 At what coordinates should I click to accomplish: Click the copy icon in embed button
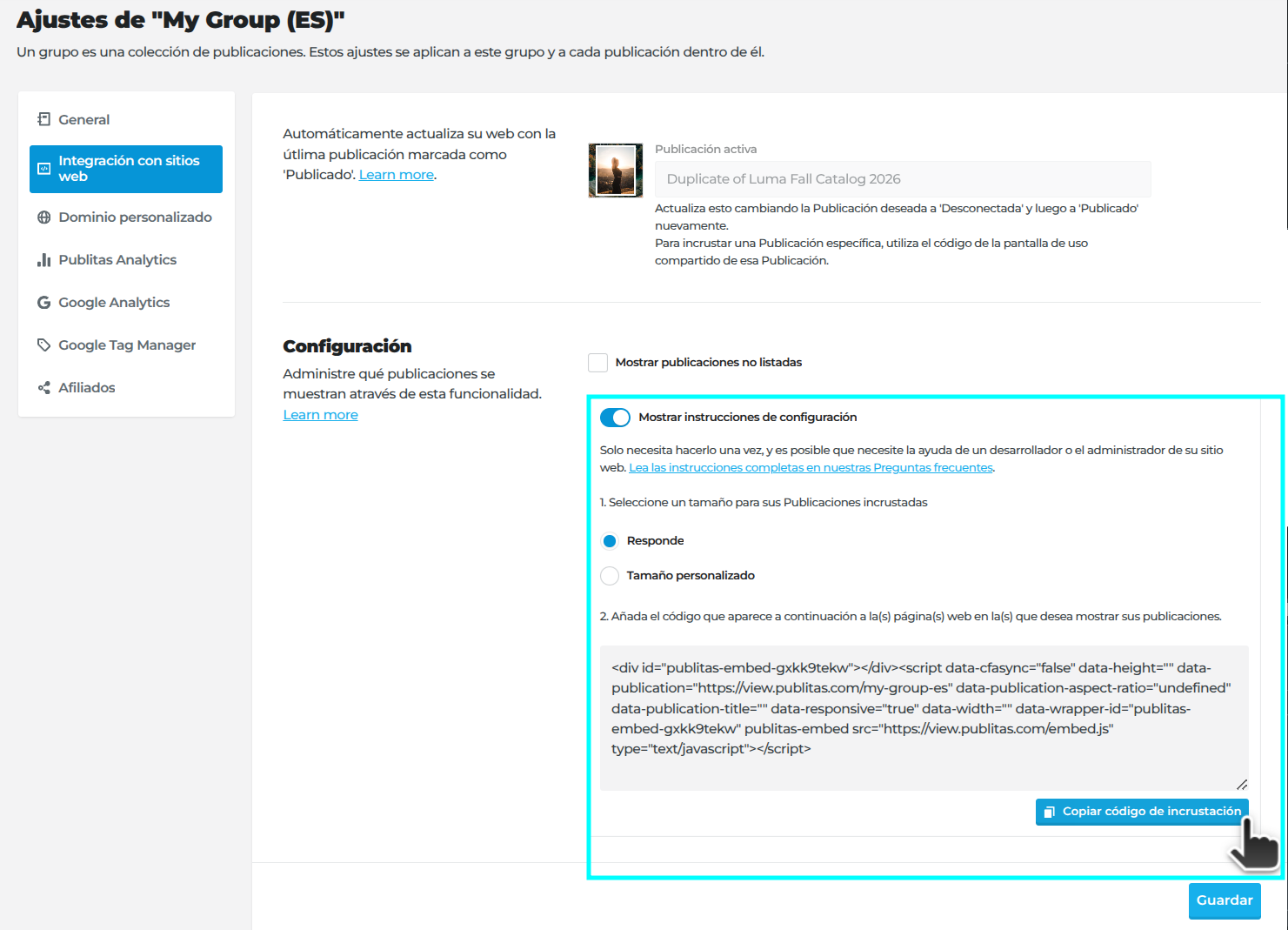(1049, 812)
